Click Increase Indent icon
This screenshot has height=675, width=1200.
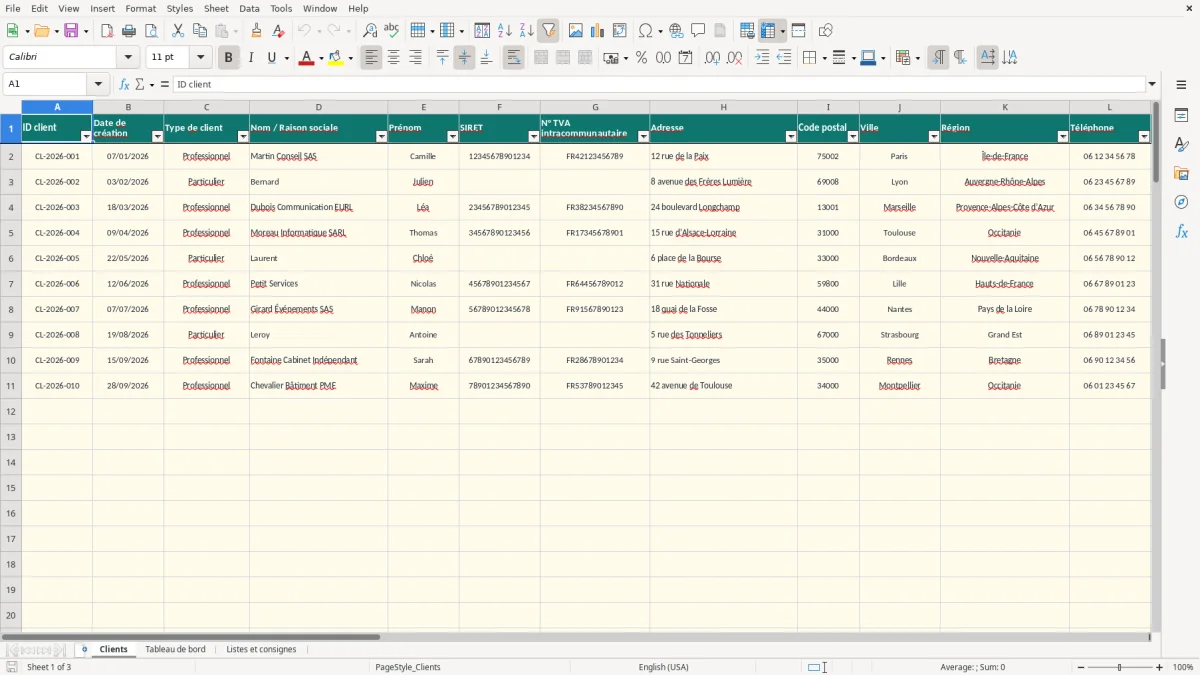(x=762, y=58)
